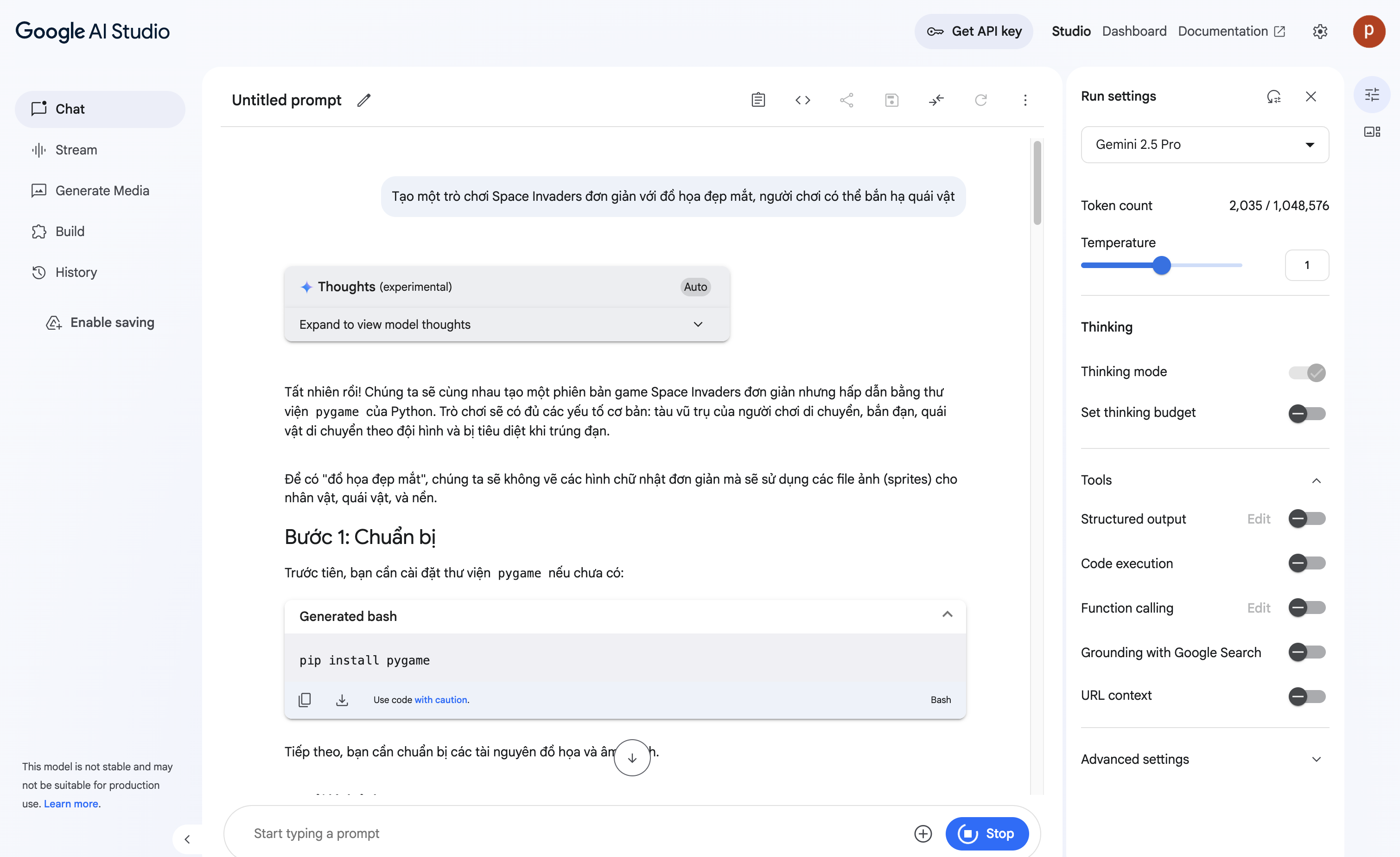Viewport: 1400px width, 857px height.
Task: Edit Structured output settings
Action: (x=1259, y=519)
